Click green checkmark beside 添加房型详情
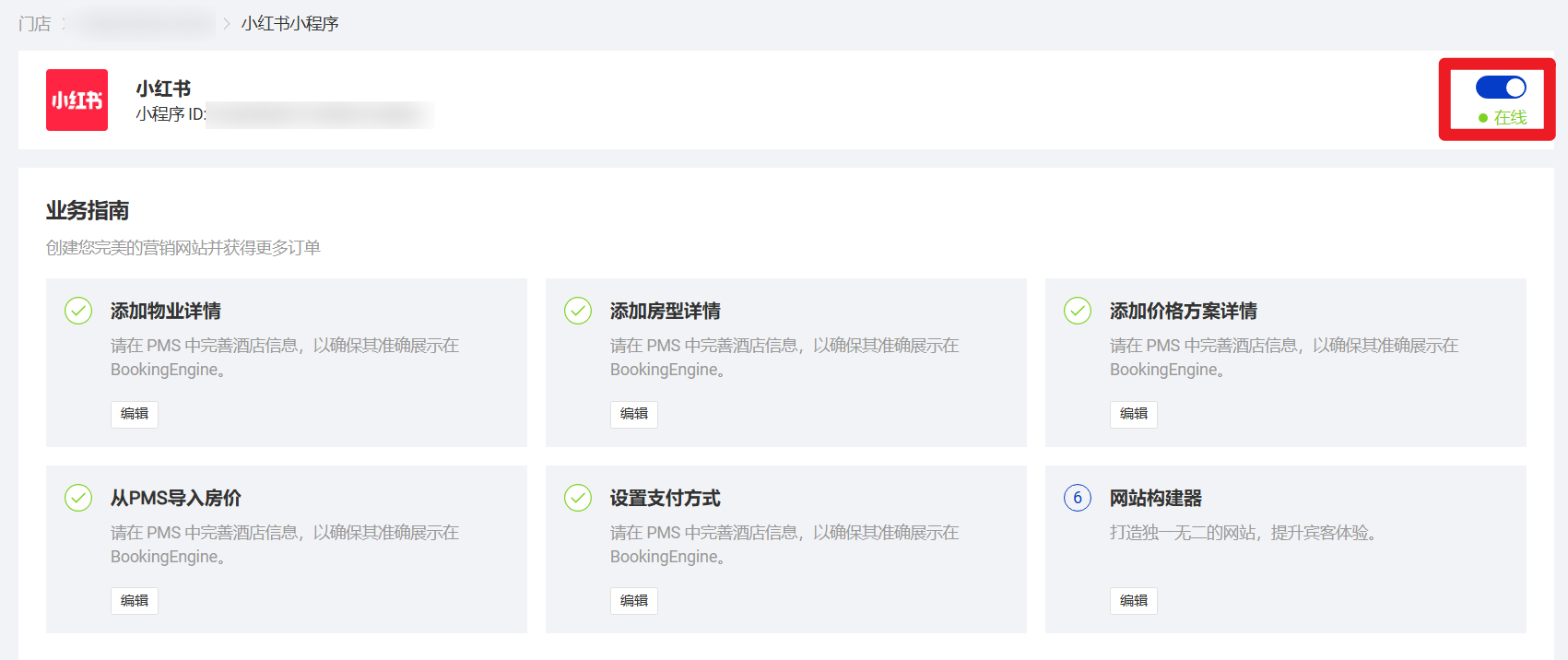 click(x=578, y=311)
